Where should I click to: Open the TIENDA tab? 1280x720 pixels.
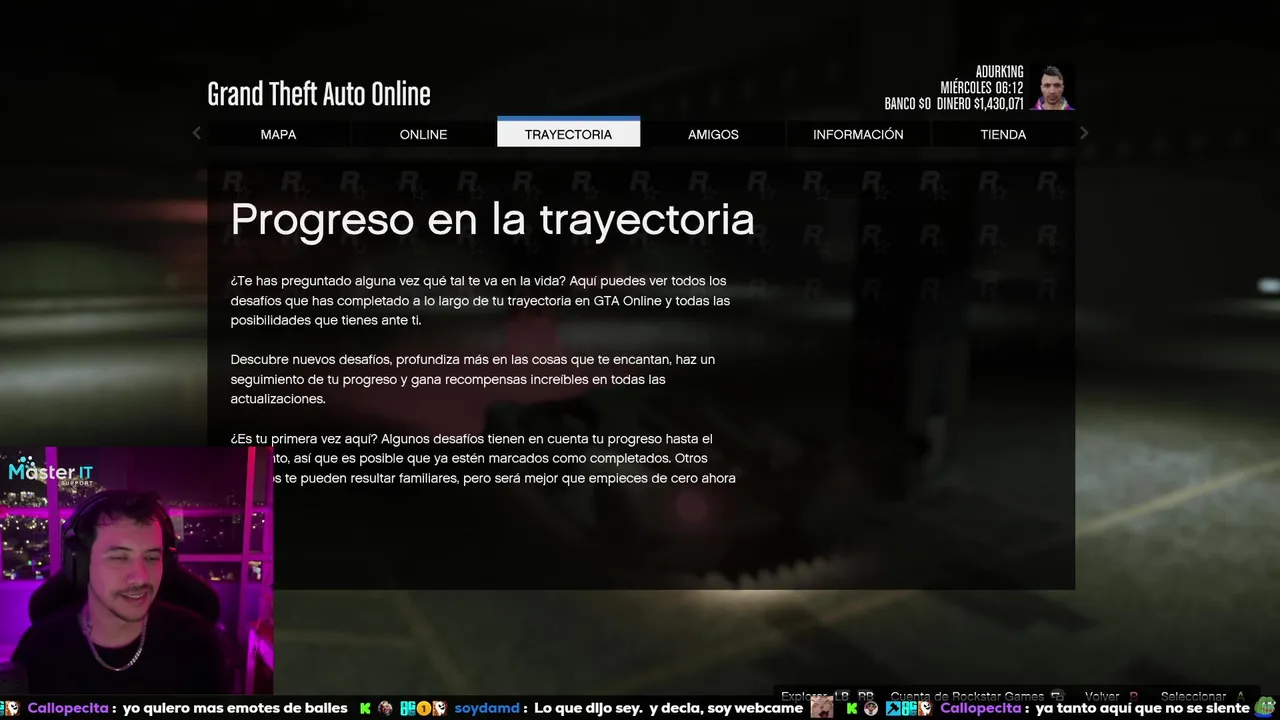[x=1003, y=134]
